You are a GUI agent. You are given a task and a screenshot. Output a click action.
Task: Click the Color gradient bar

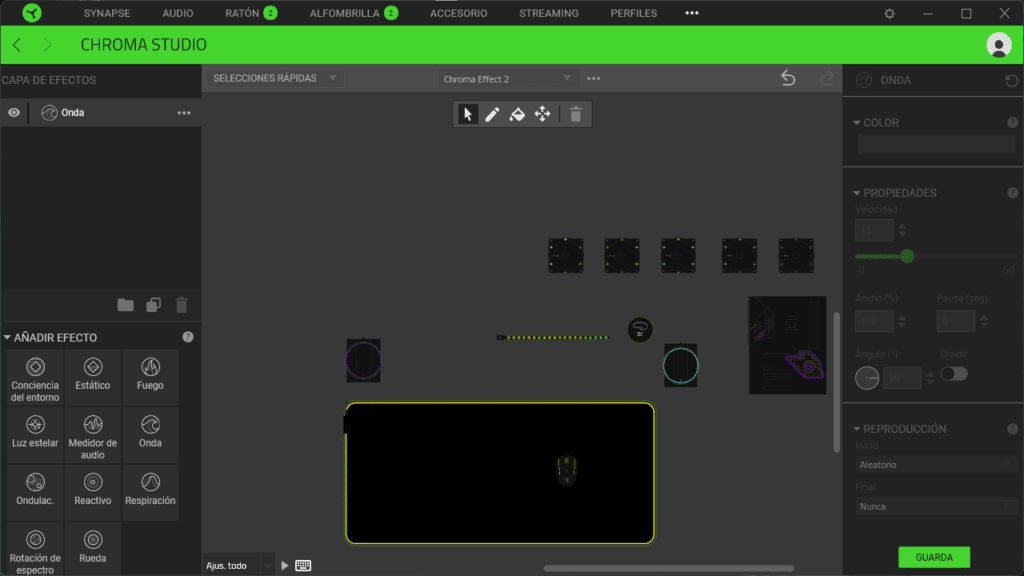(x=936, y=144)
